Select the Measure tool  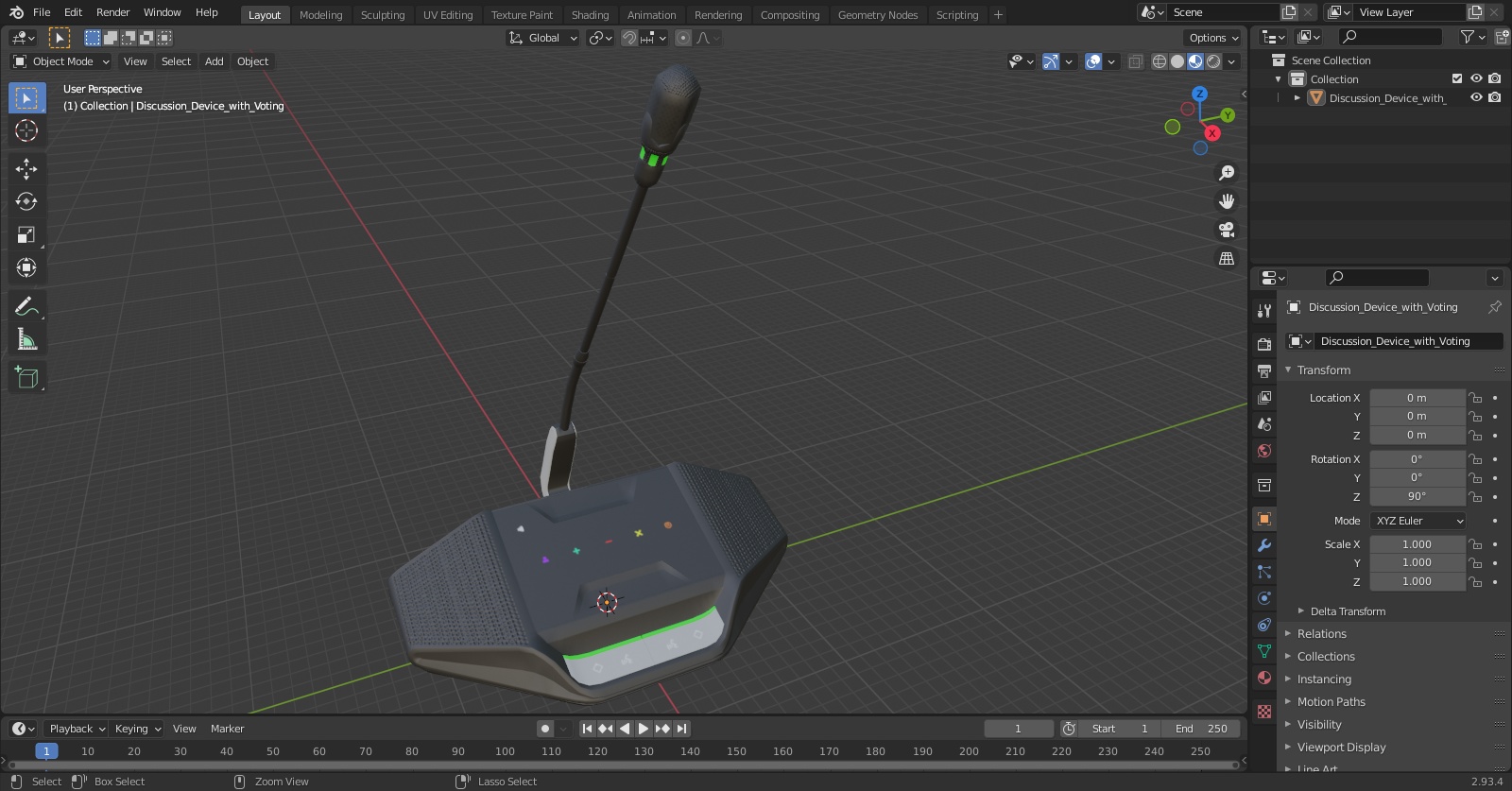click(26, 339)
